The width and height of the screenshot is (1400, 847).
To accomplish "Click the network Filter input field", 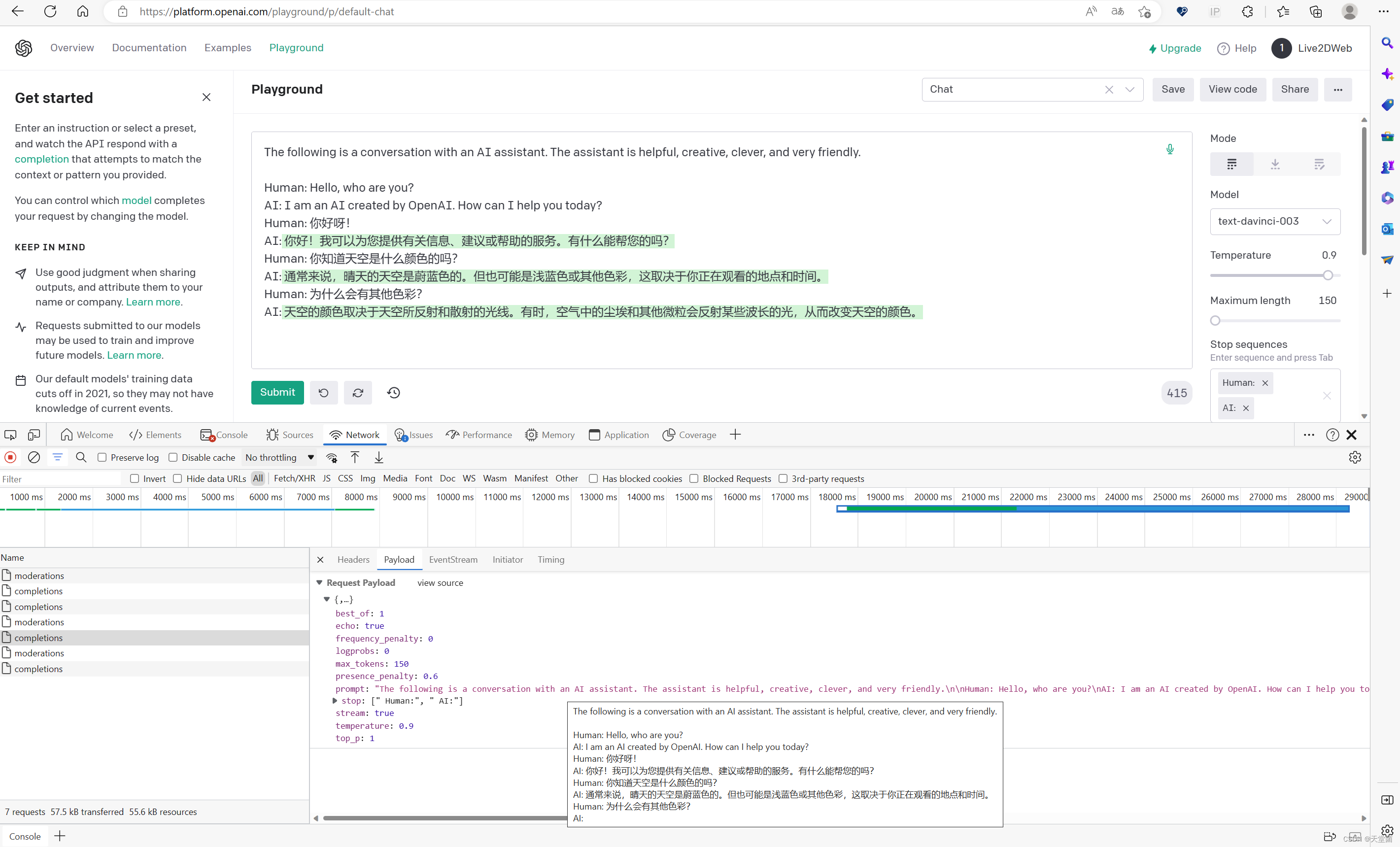I will pos(61,479).
